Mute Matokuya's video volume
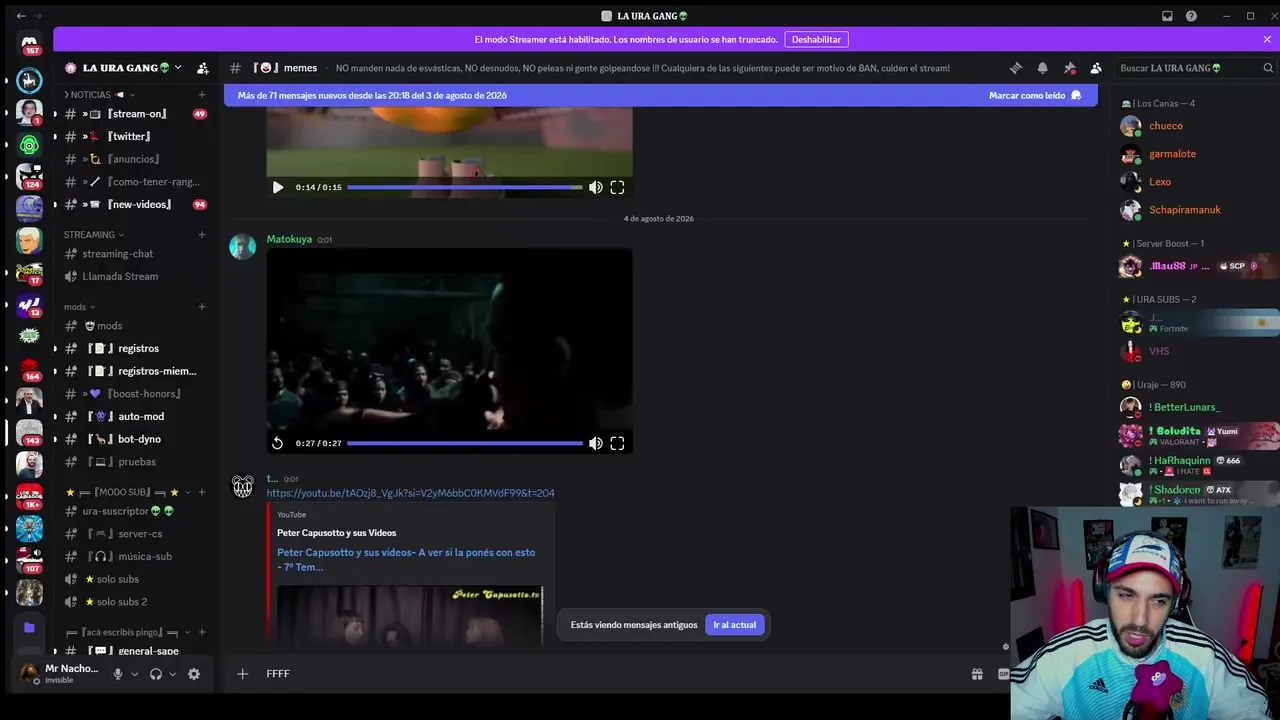 (x=596, y=443)
